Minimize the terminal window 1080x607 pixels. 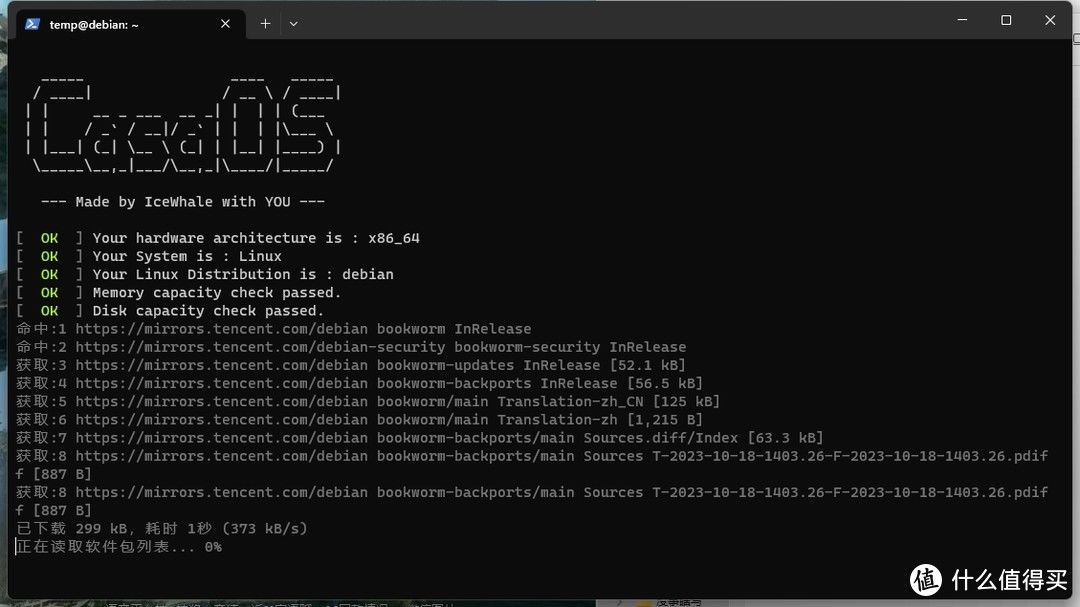point(962,20)
